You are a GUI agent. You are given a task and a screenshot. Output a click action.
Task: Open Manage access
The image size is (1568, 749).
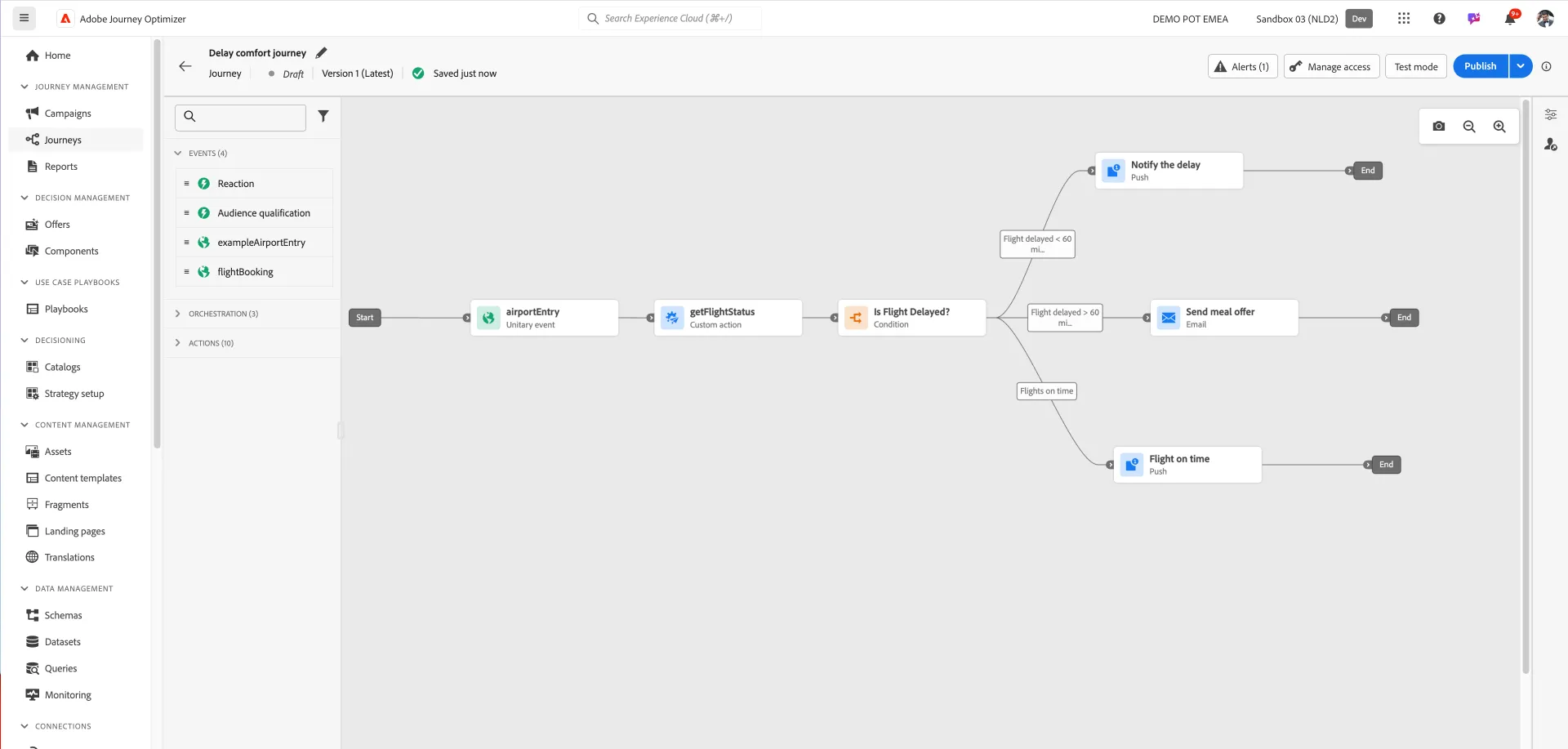(x=1332, y=66)
